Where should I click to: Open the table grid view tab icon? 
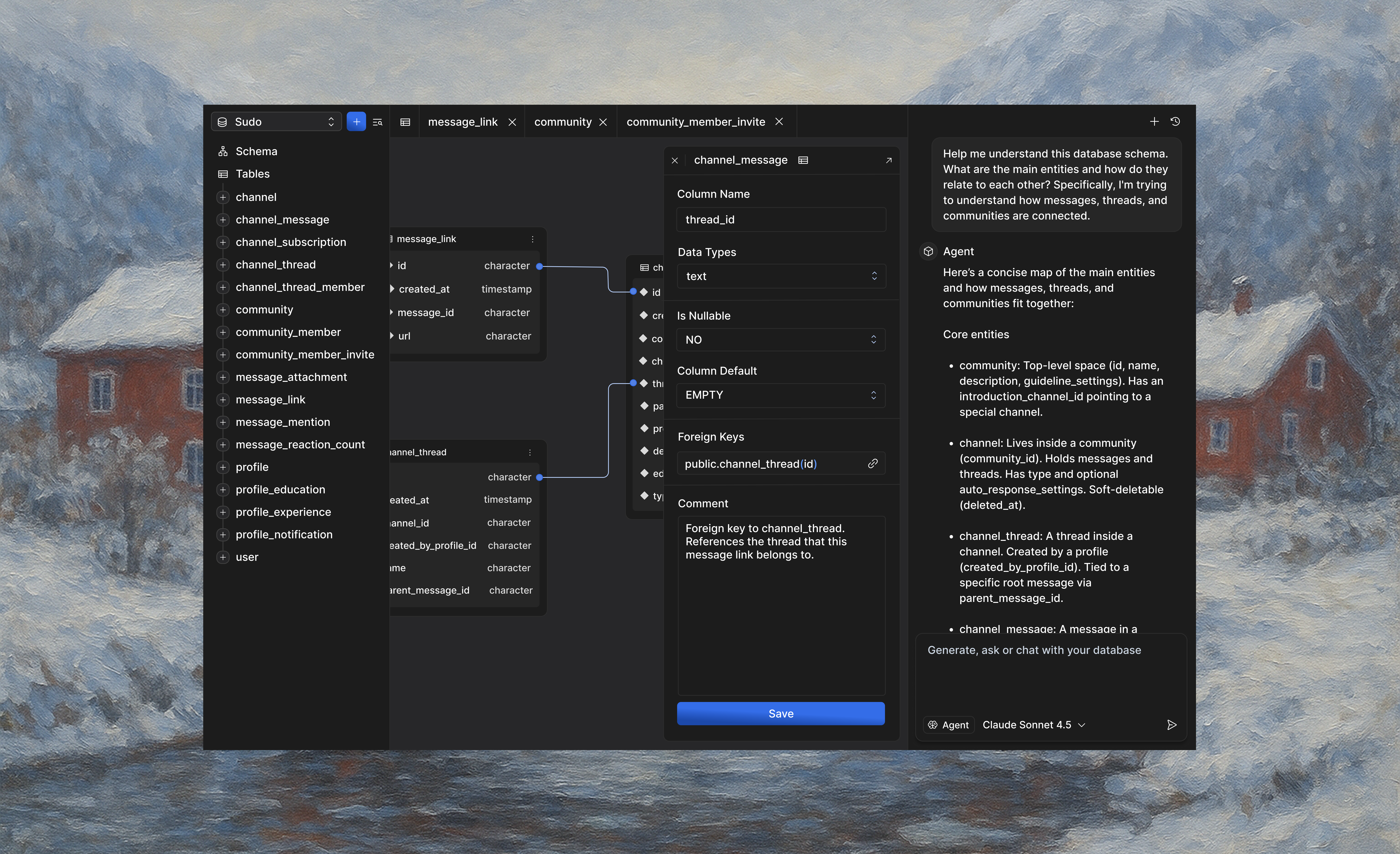tap(405, 122)
